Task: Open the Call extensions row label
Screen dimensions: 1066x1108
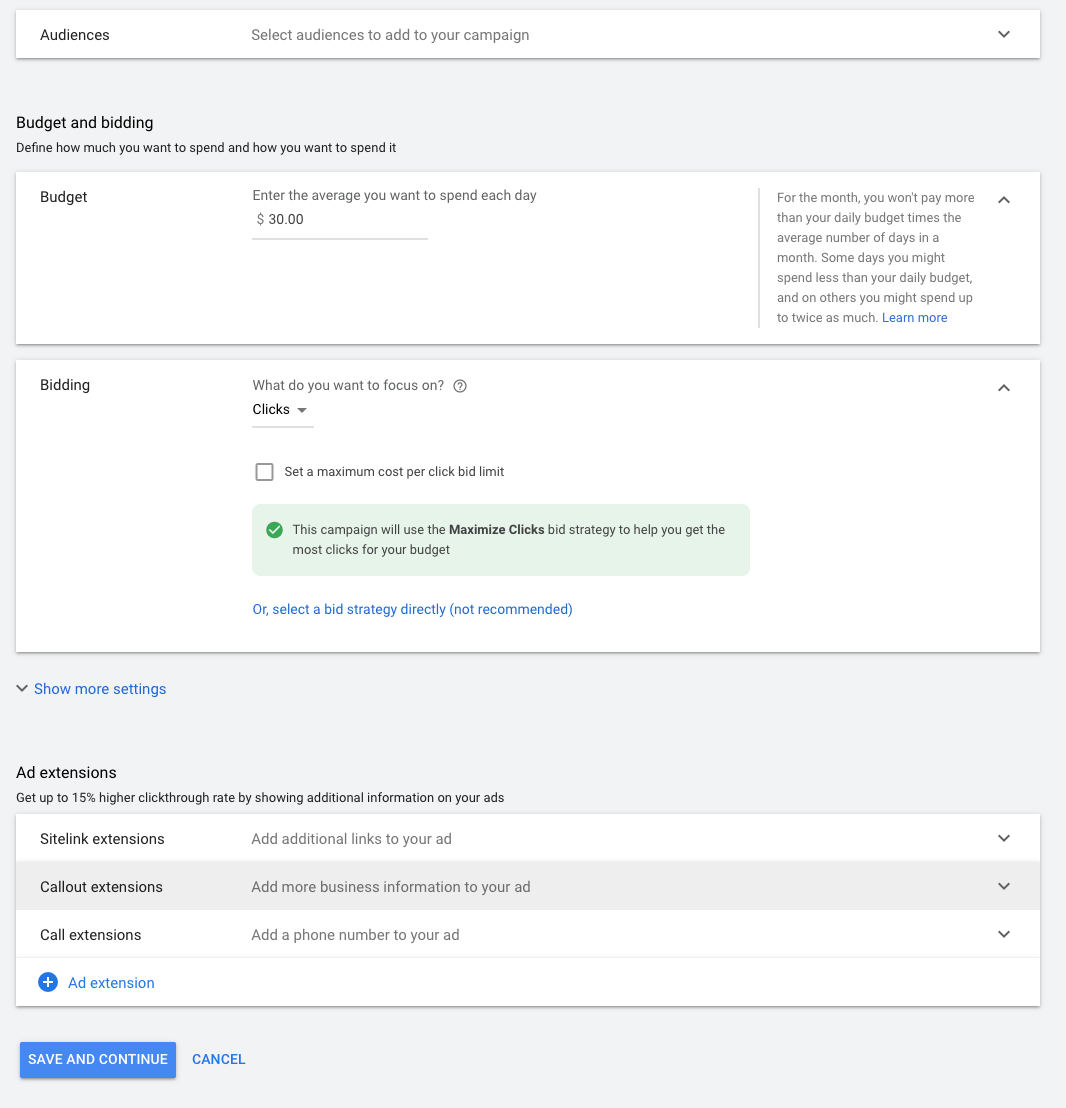Action: 91,935
